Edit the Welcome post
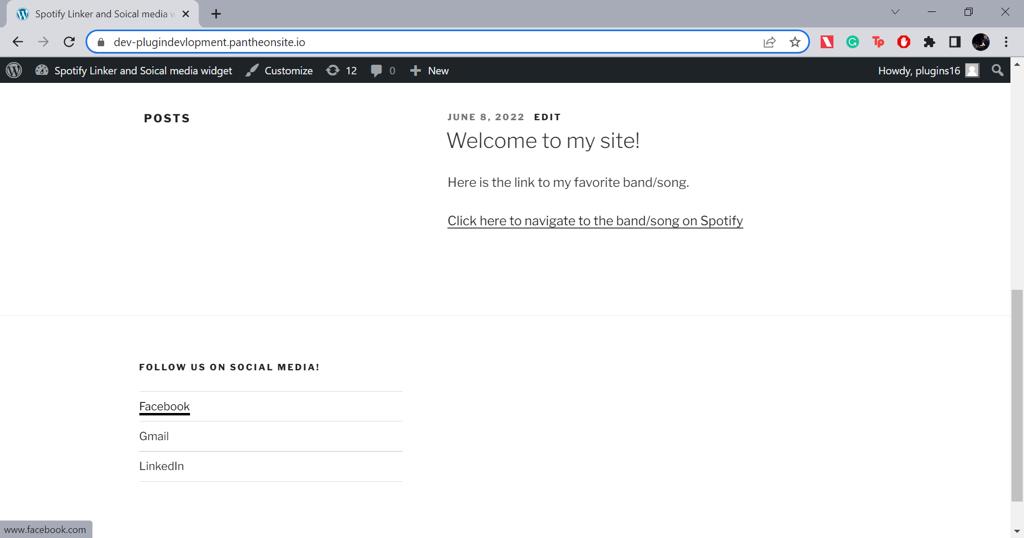The height and width of the screenshot is (538, 1024). click(547, 117)
